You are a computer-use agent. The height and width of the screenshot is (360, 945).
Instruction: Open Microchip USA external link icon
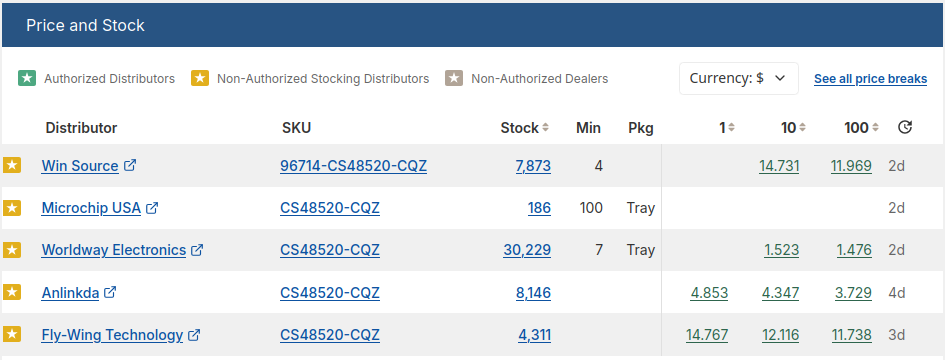(152, 208)
